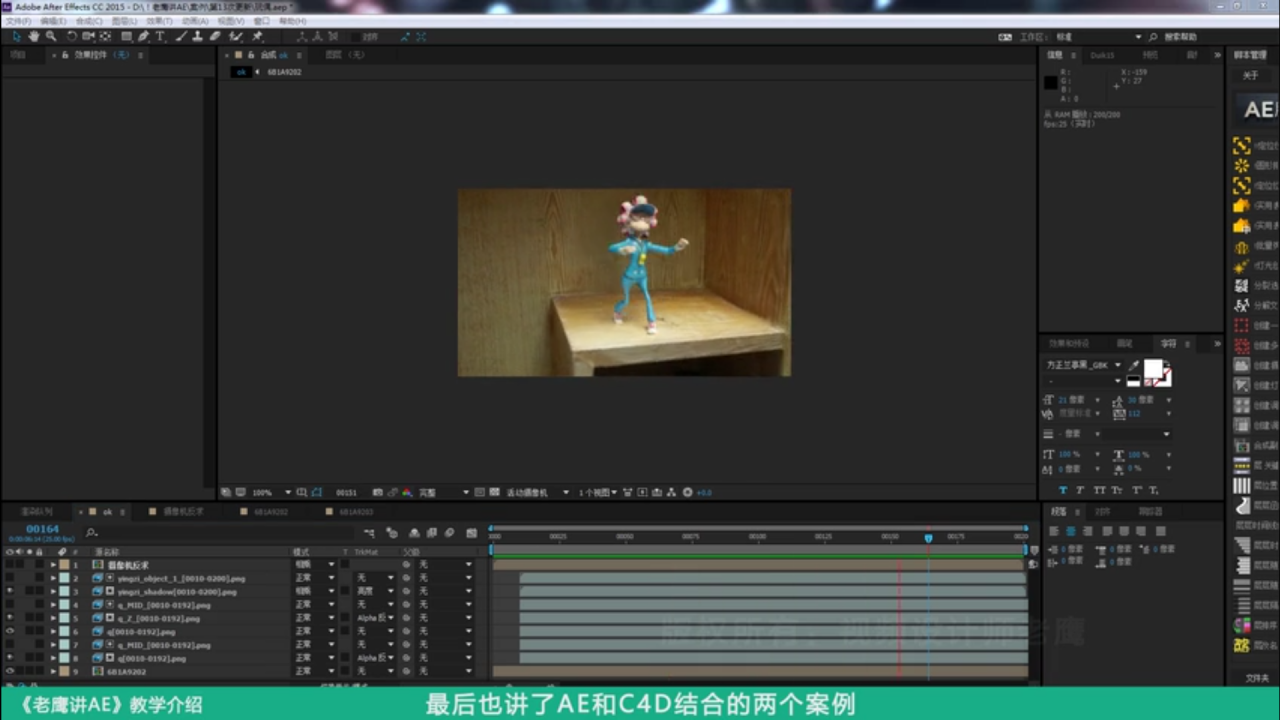Open Graph Editor icon in timeline
The width and height of the screenshot is (1280, 720).
473,533
